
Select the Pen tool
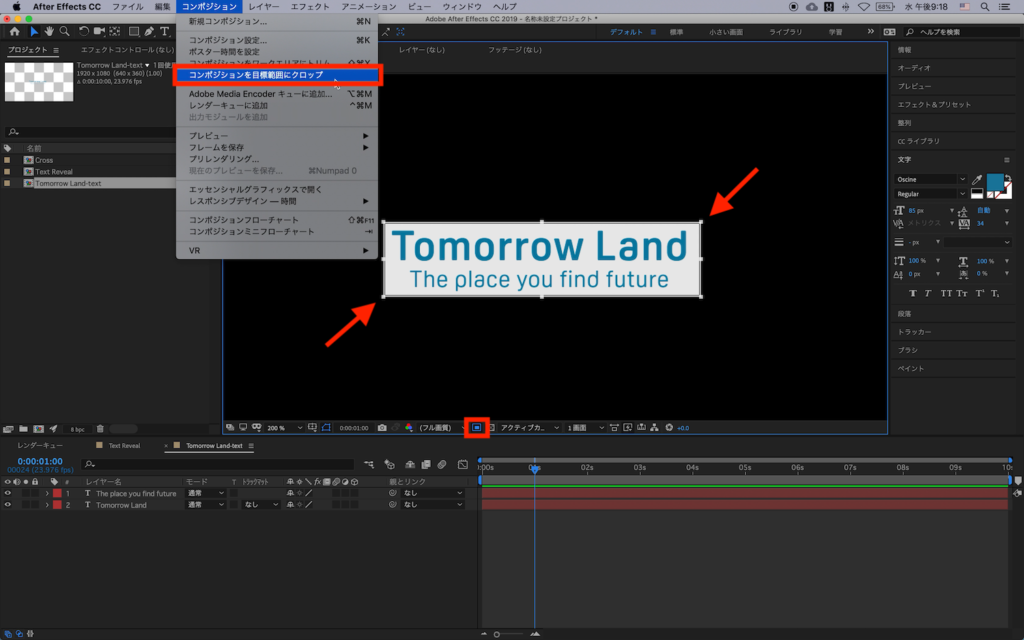click(x=150, y=31)
